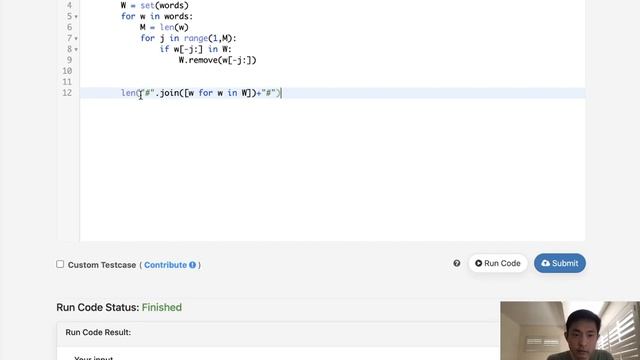Click line number 11 in the gutter
Viewport: 640px width, 360px height.
67,82
